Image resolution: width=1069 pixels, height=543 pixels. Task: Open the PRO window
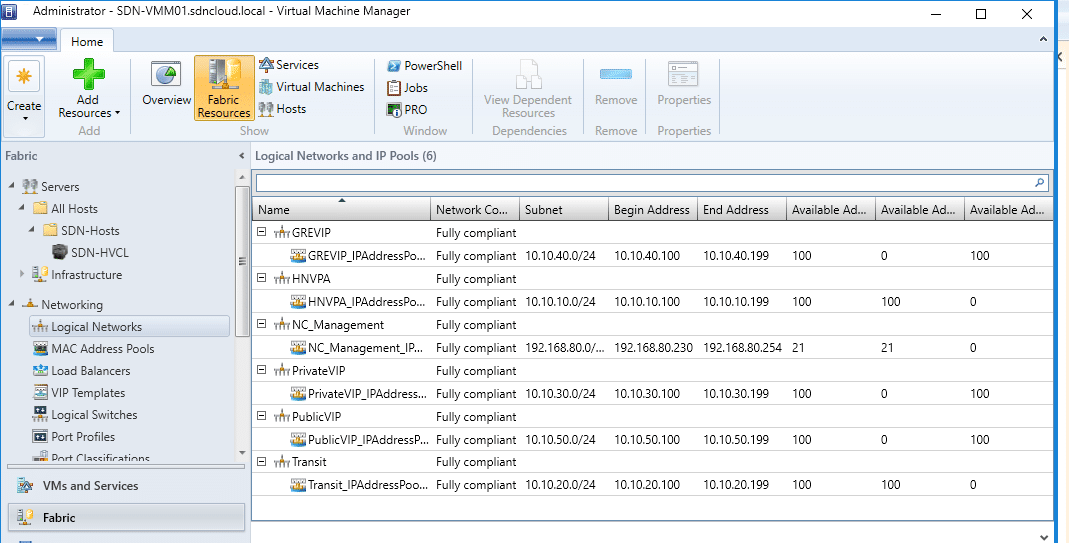tap(407, 109)
